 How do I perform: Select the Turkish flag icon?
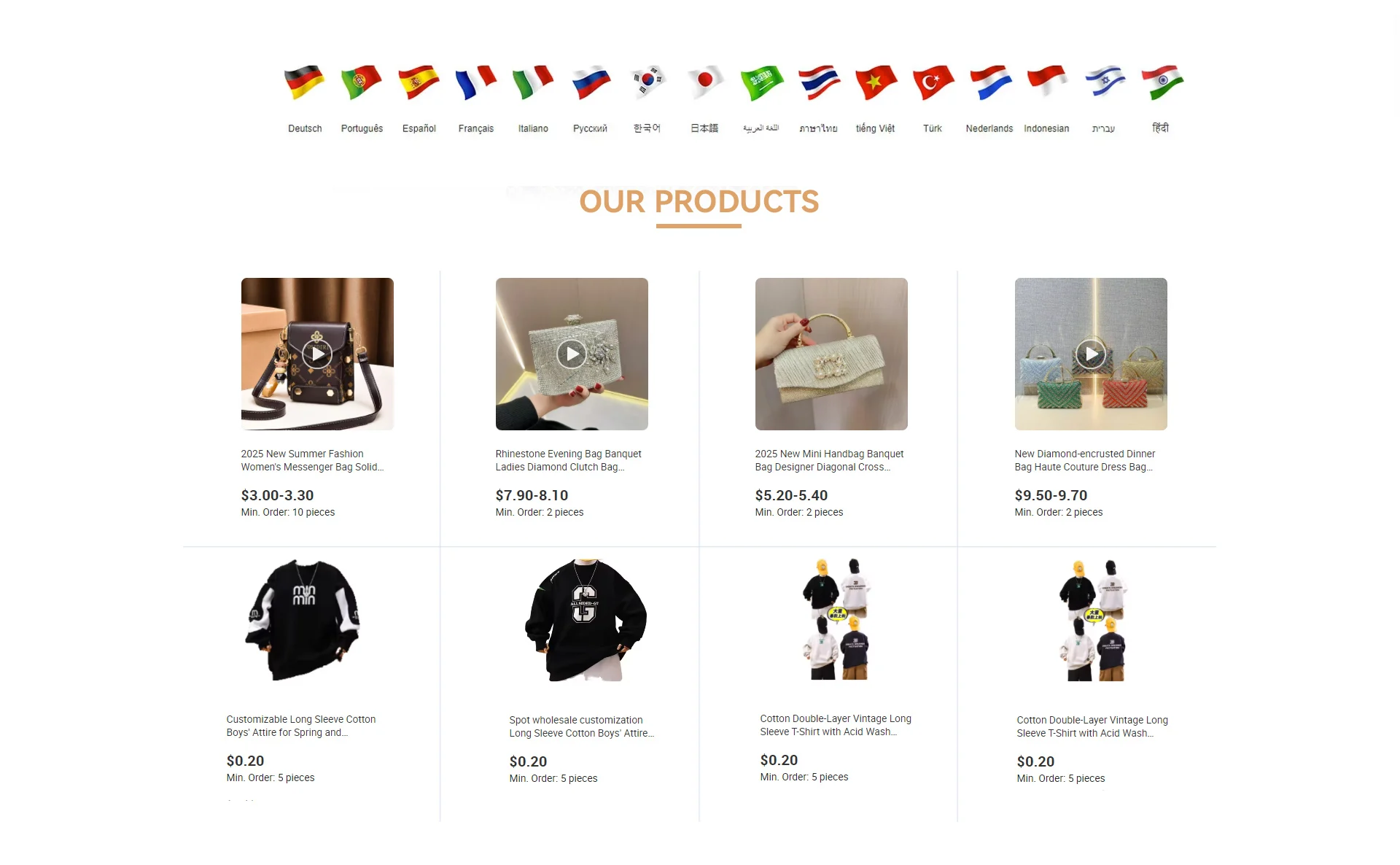point(933,82)
